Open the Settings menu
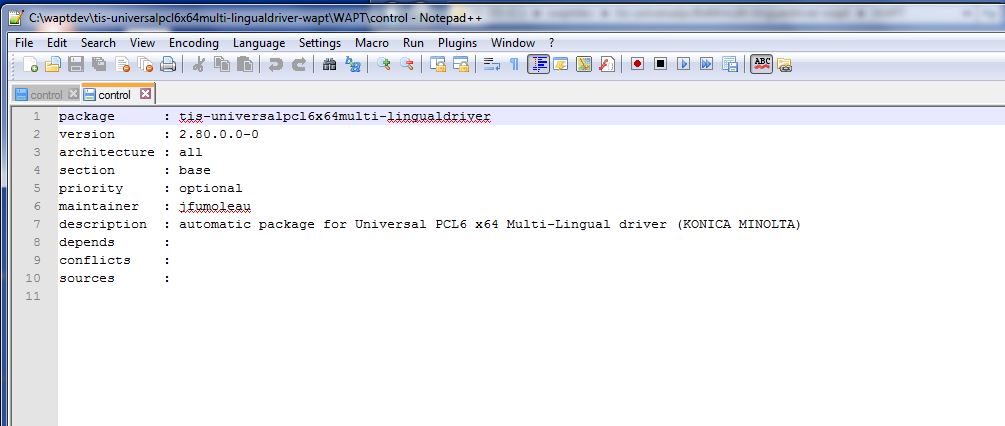The image size is (1005, 426). (320, 43)
